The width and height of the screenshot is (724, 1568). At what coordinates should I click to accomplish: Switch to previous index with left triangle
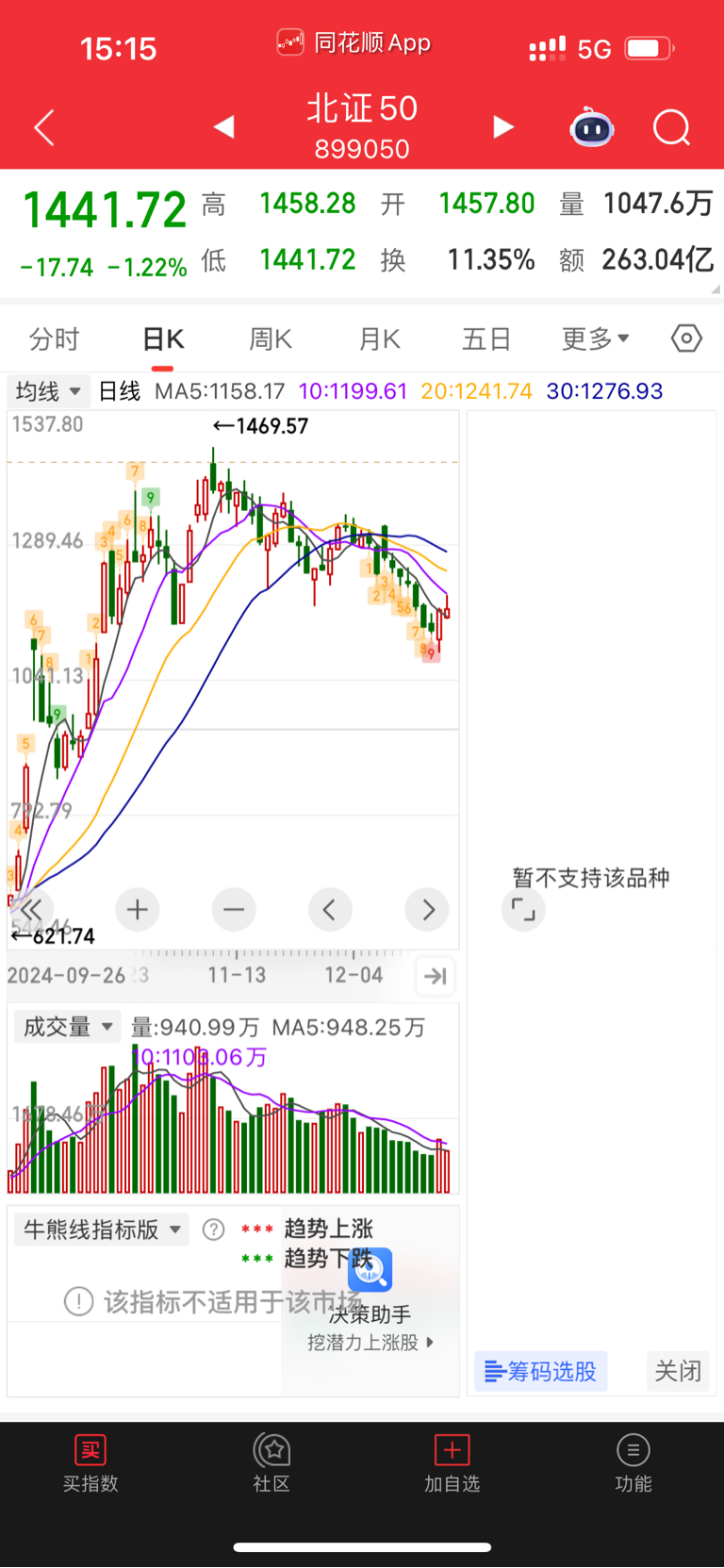pos(223,126)
